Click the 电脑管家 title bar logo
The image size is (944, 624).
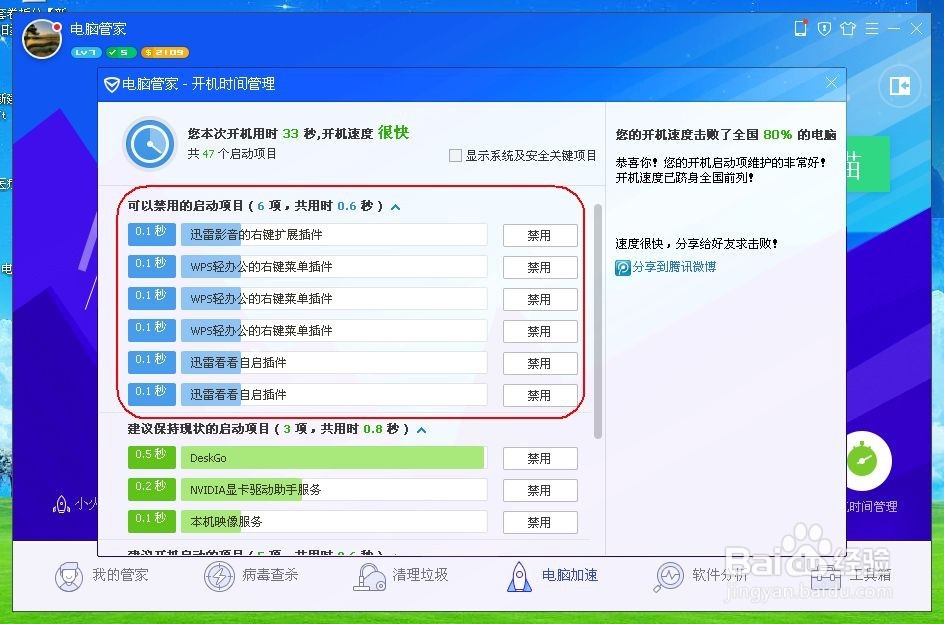pos(98,29)
